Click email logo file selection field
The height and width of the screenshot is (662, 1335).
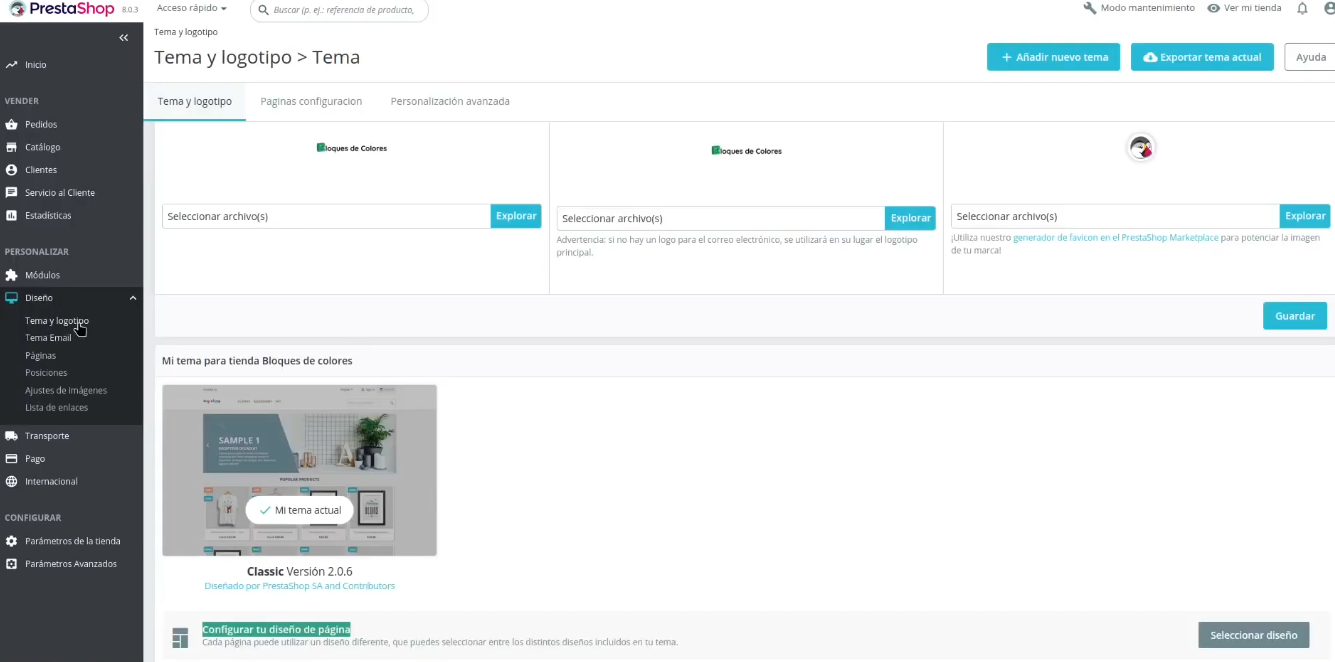click(721, 218)
